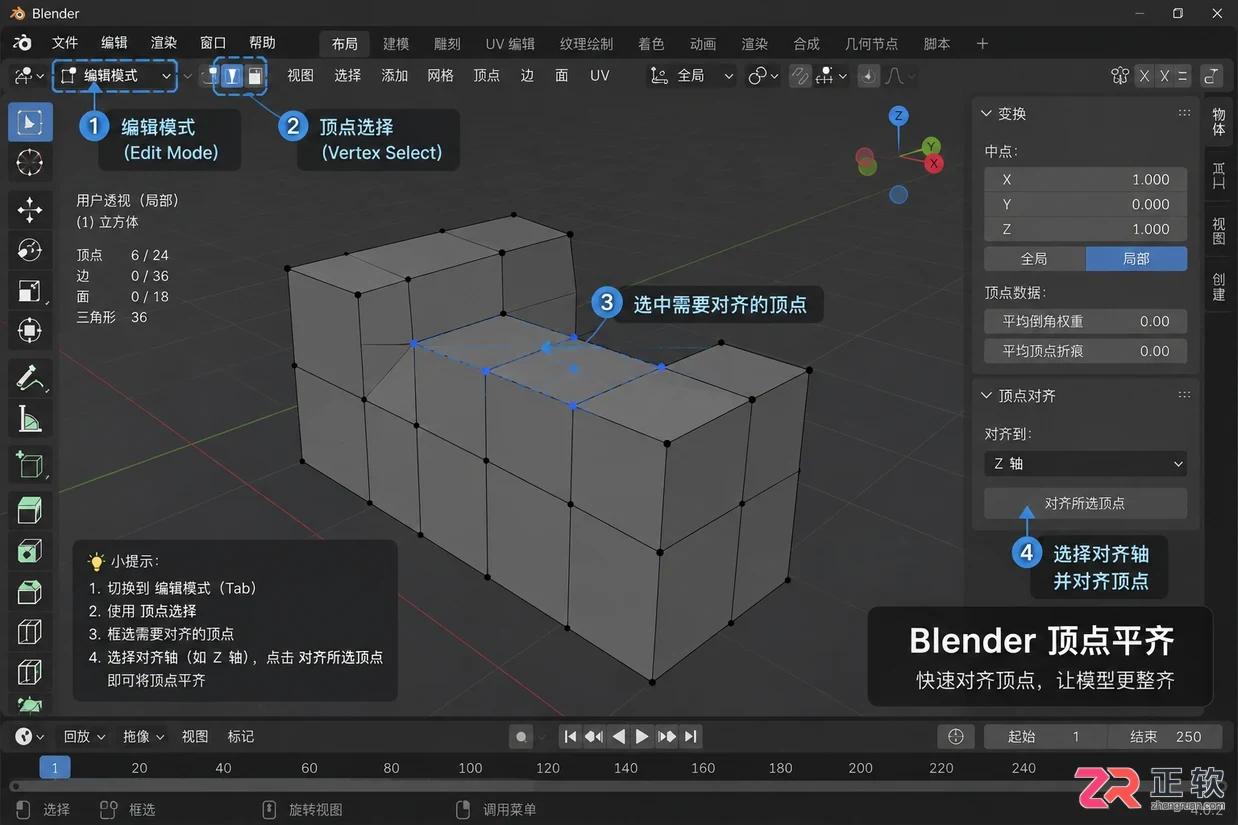Select the Select Box tool
The image size is (1238, 825).
click(30, 122)
